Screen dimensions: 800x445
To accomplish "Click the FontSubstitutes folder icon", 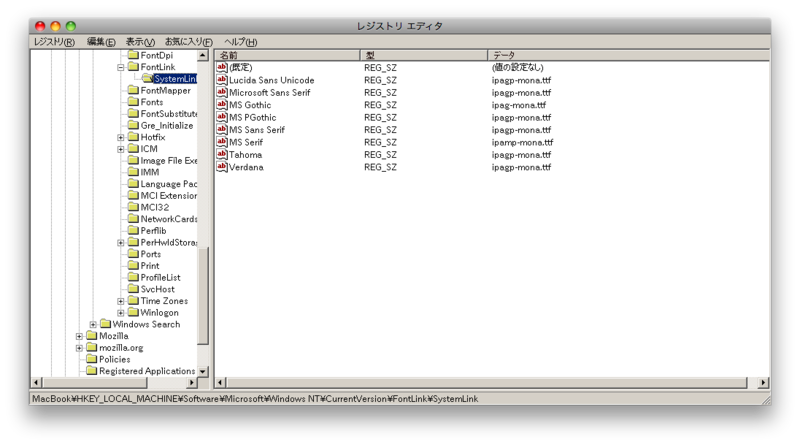I will coord(133,114).
